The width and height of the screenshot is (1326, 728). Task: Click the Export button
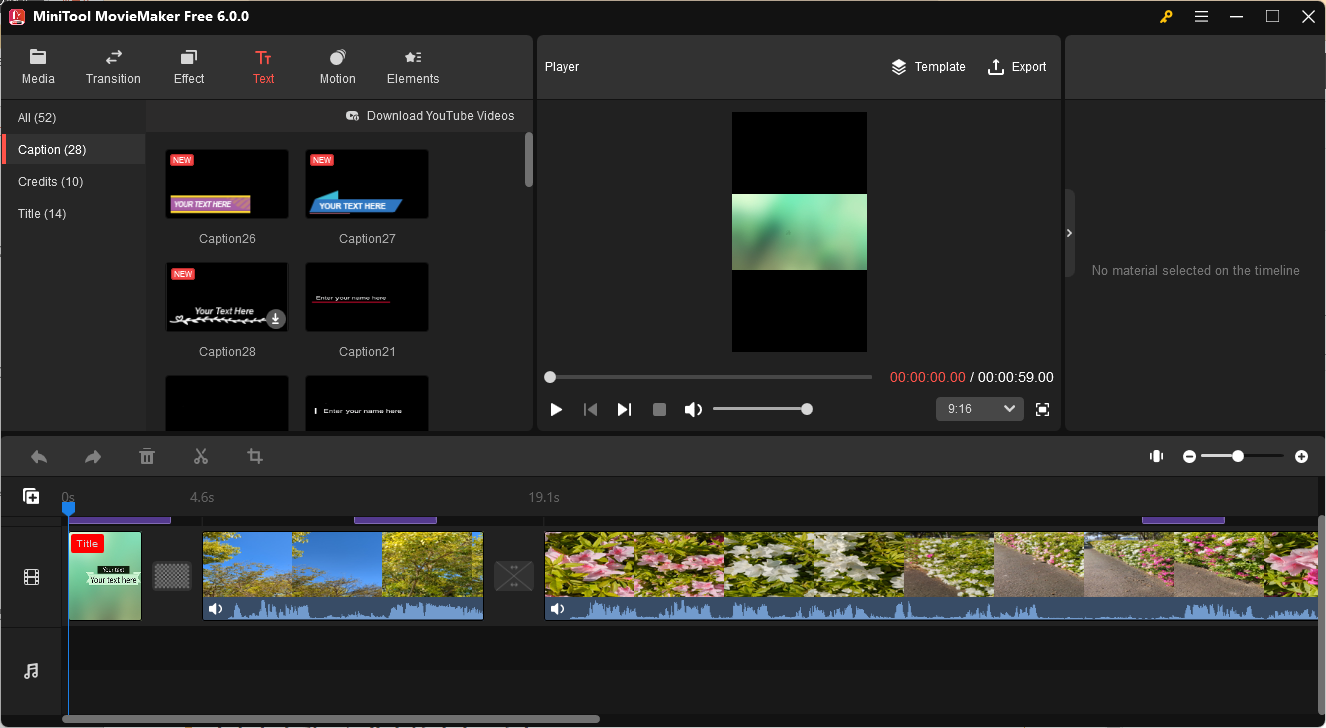(1017, 67)
